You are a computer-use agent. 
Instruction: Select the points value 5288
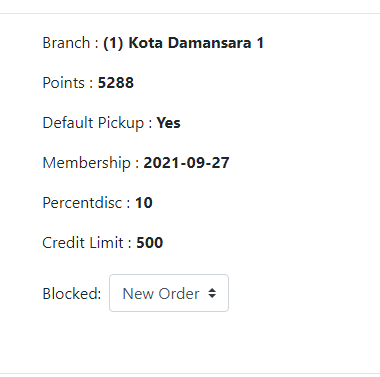(116, 83)
